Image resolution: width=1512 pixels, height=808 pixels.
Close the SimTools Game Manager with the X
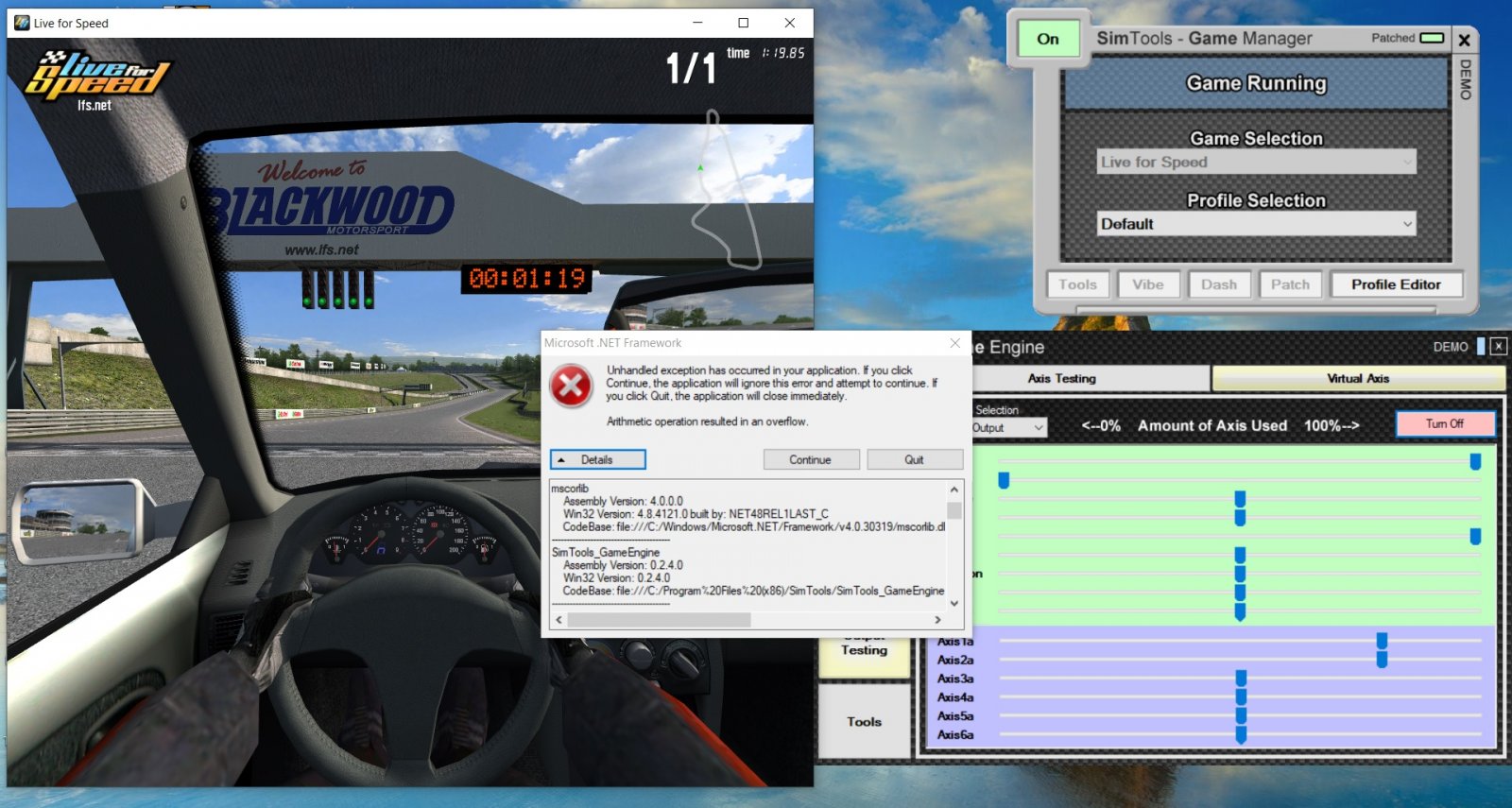click(1464, 40)
